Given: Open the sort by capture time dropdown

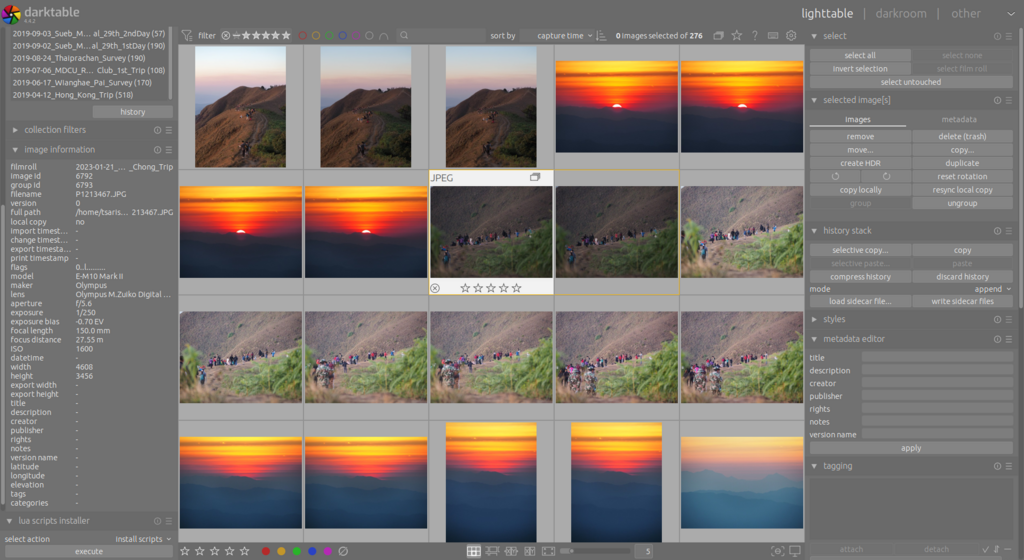Looking at the screenshot, I should [564, 36].
